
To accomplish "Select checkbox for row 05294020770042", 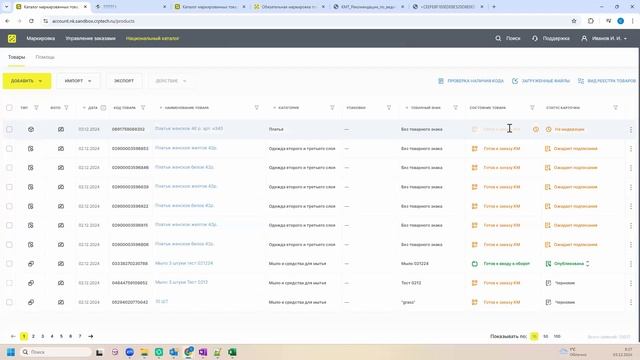I will [9, 302].
